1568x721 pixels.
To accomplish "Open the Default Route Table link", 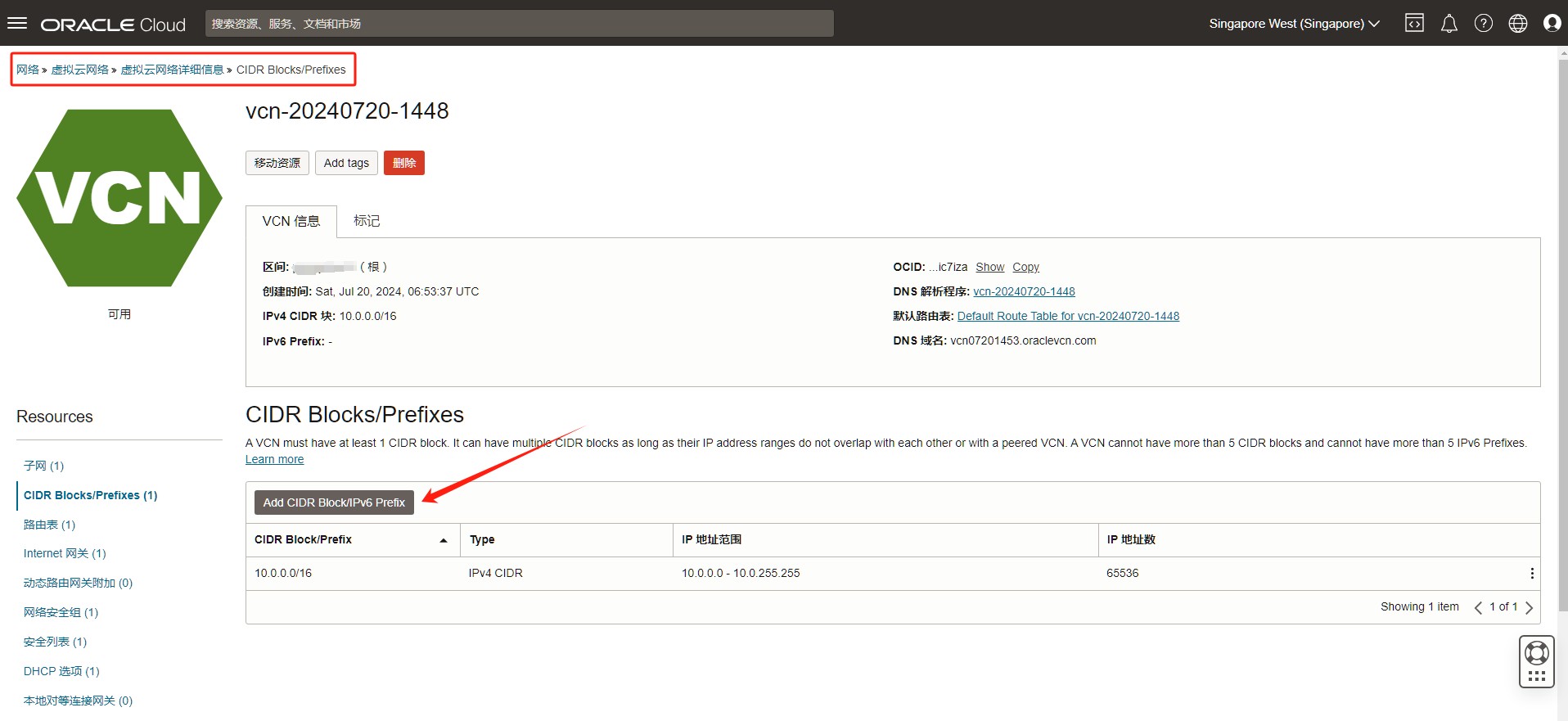I will pos(1068,317).
